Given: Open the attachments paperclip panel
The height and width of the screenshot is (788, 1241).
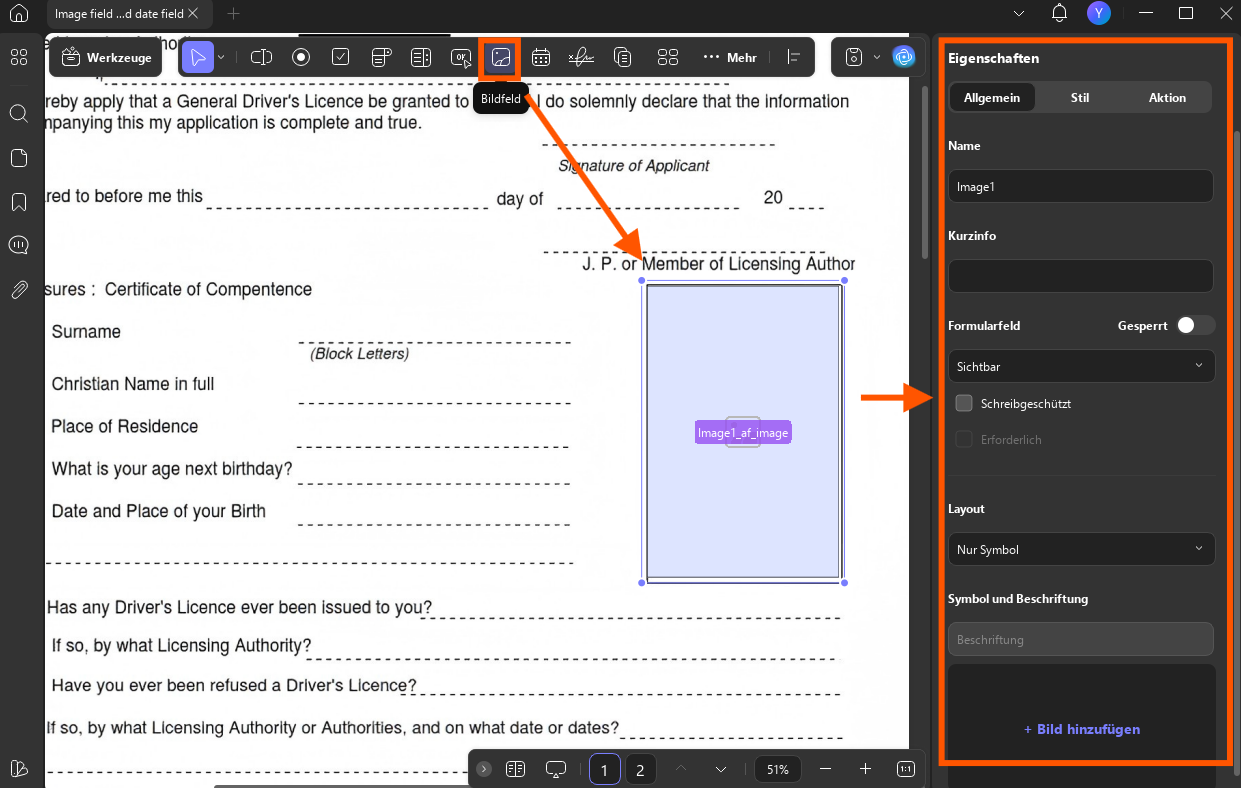Looking at the screenshot, I should tap(19, 290).
